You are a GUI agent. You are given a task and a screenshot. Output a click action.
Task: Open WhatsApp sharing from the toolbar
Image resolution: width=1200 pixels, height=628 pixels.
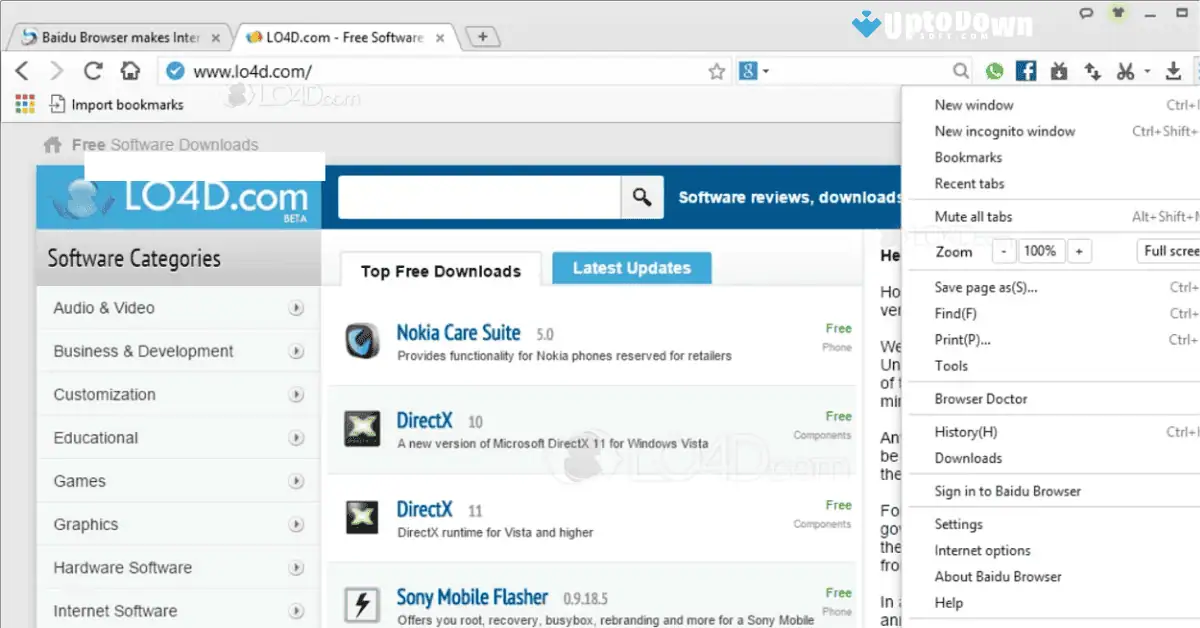click(x=994, y=71)
